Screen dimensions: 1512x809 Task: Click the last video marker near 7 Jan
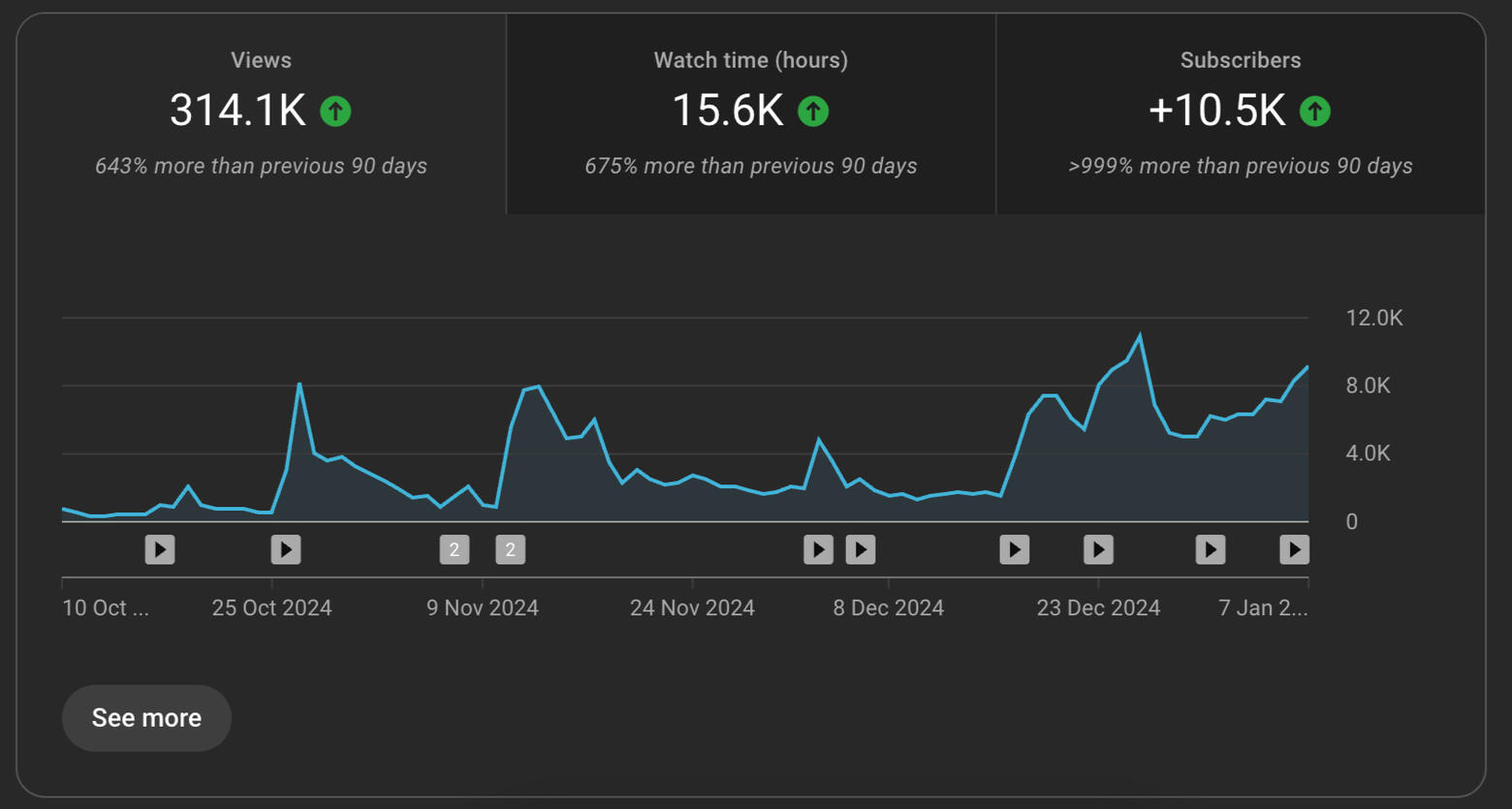point(1294,549)
